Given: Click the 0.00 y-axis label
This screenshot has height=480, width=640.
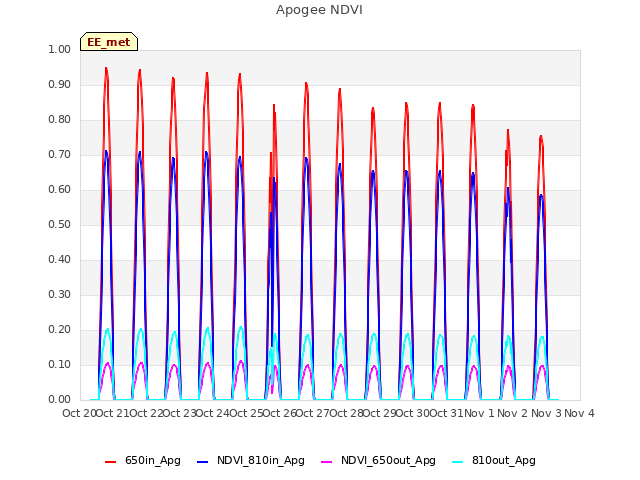Looking at the screenshot, I should point(60,399).
